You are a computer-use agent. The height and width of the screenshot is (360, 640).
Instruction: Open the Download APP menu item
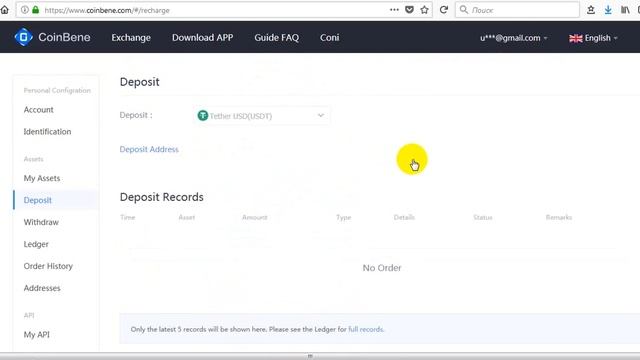click(x=202, y=38)
